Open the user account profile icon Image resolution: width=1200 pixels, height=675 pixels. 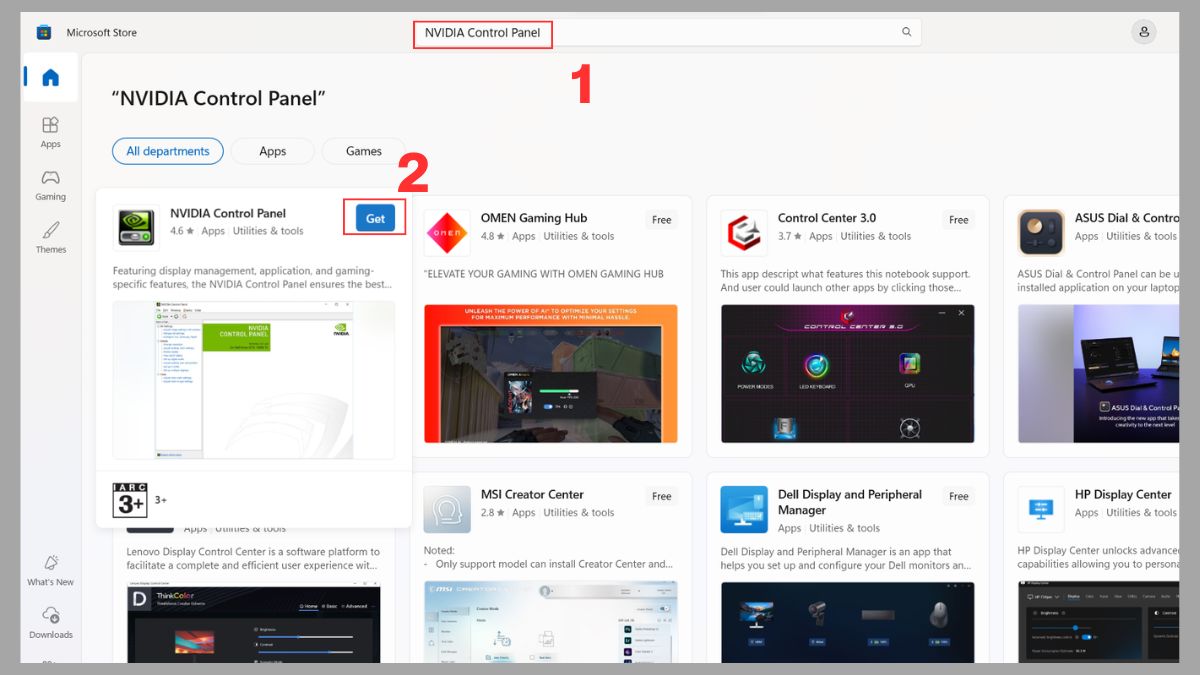(x=1144, y=32)
